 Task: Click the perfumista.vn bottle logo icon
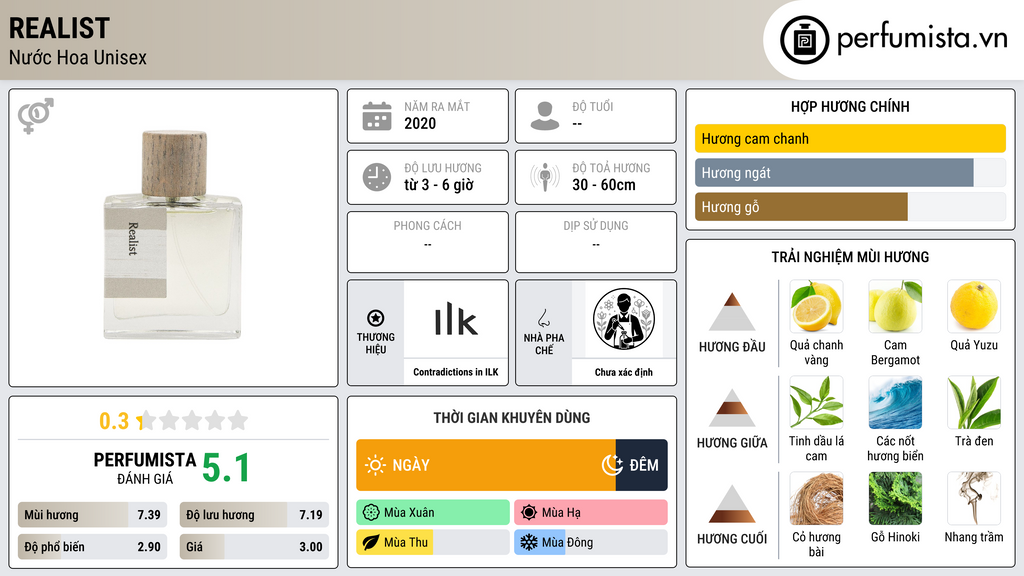pos(804,40)
